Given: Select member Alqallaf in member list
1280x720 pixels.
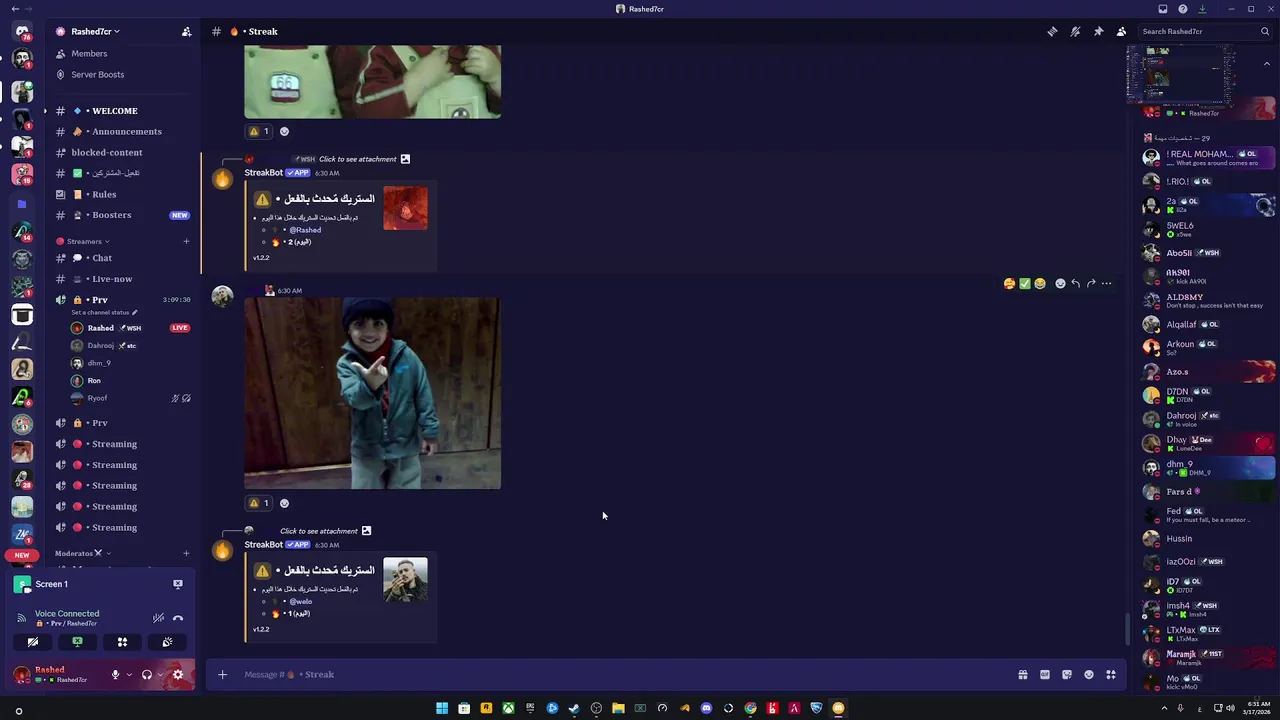Looking at the screenshot, I should (1208, 324).
